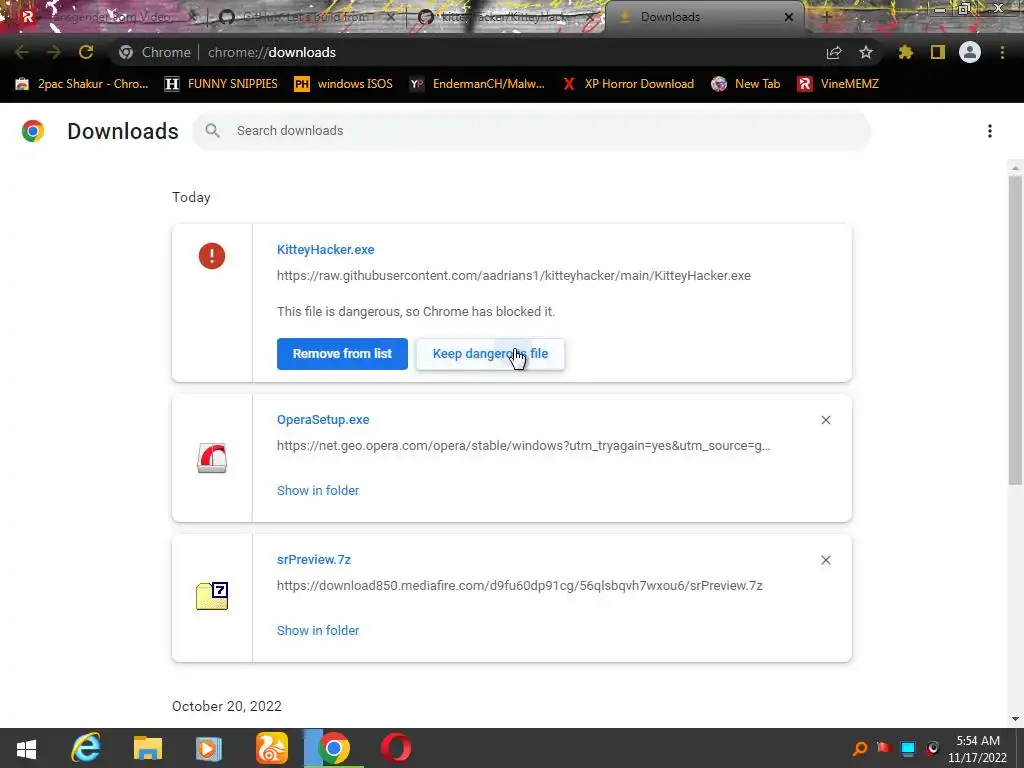The width and height of the screenshot is (1024, 768).
Task: Open a new tab with plus button
Action: click(826, 17)
